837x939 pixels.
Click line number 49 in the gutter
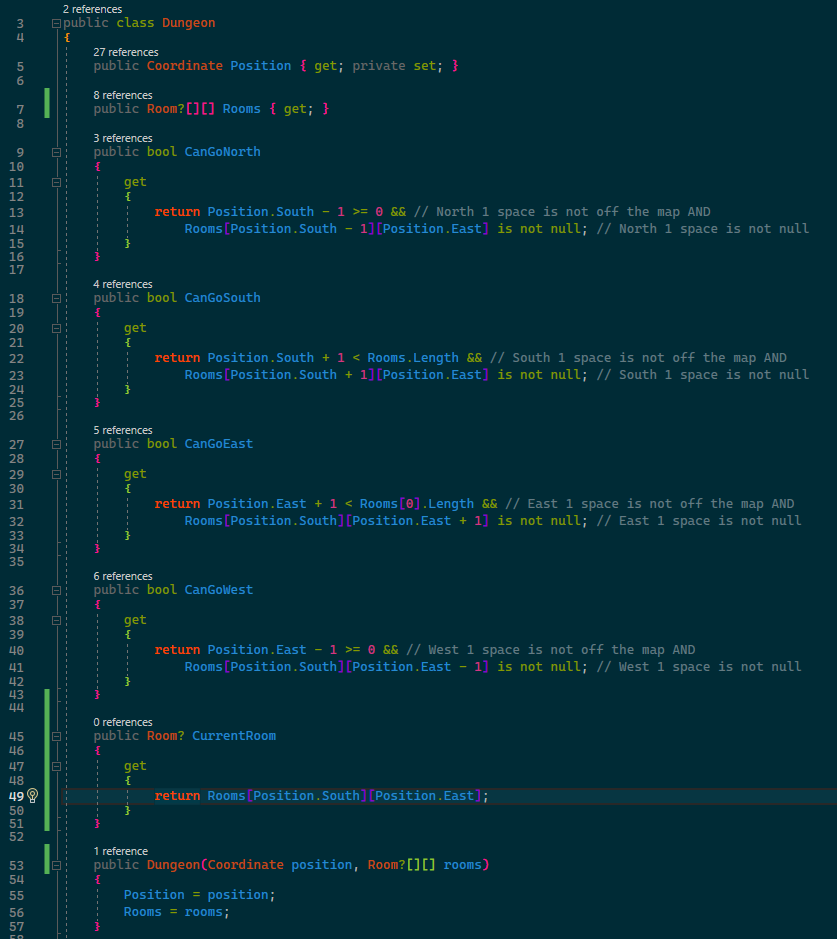point(16,796)
